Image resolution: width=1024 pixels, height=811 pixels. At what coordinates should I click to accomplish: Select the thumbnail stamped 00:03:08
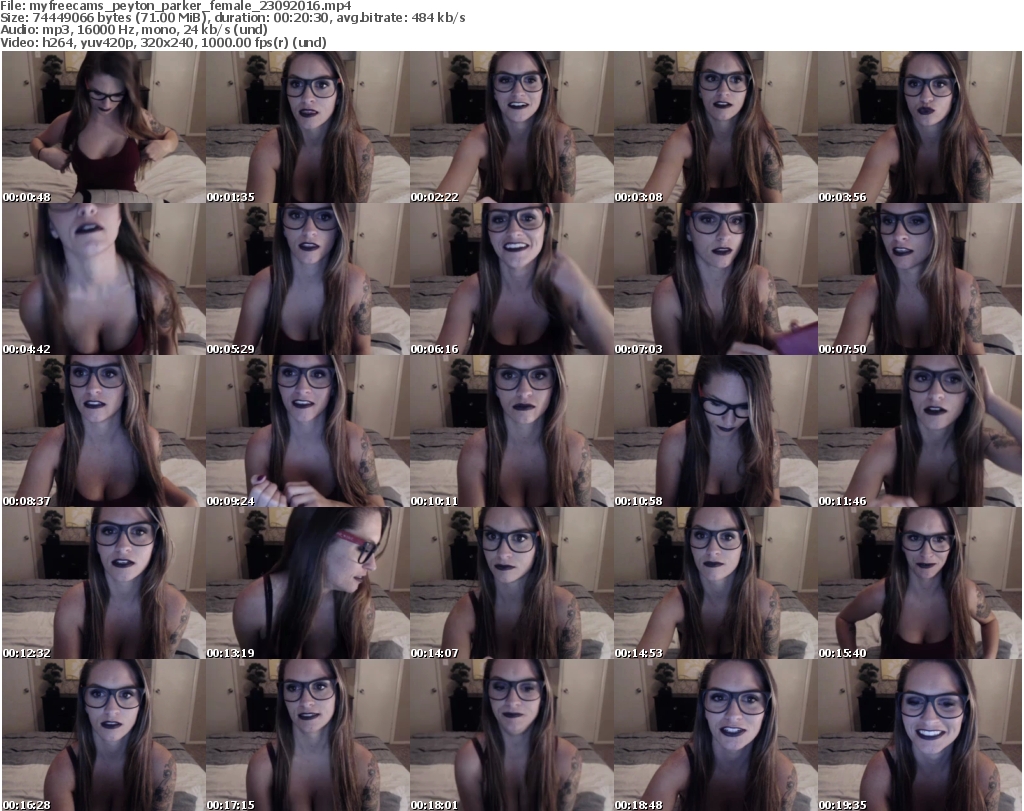coord(716,127)
